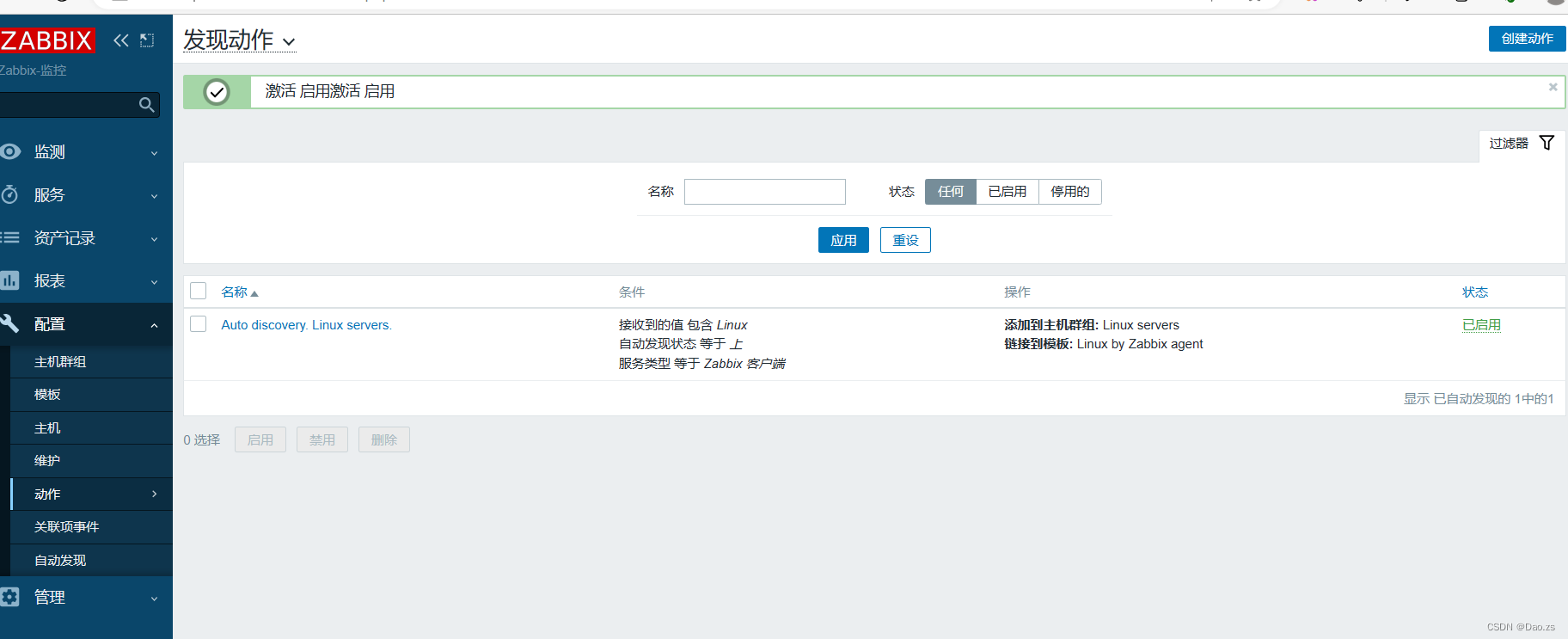Open Auto discovery. Linux servers. action link
This screenshot has height=639, width=1568.
(x=306, y=325)
